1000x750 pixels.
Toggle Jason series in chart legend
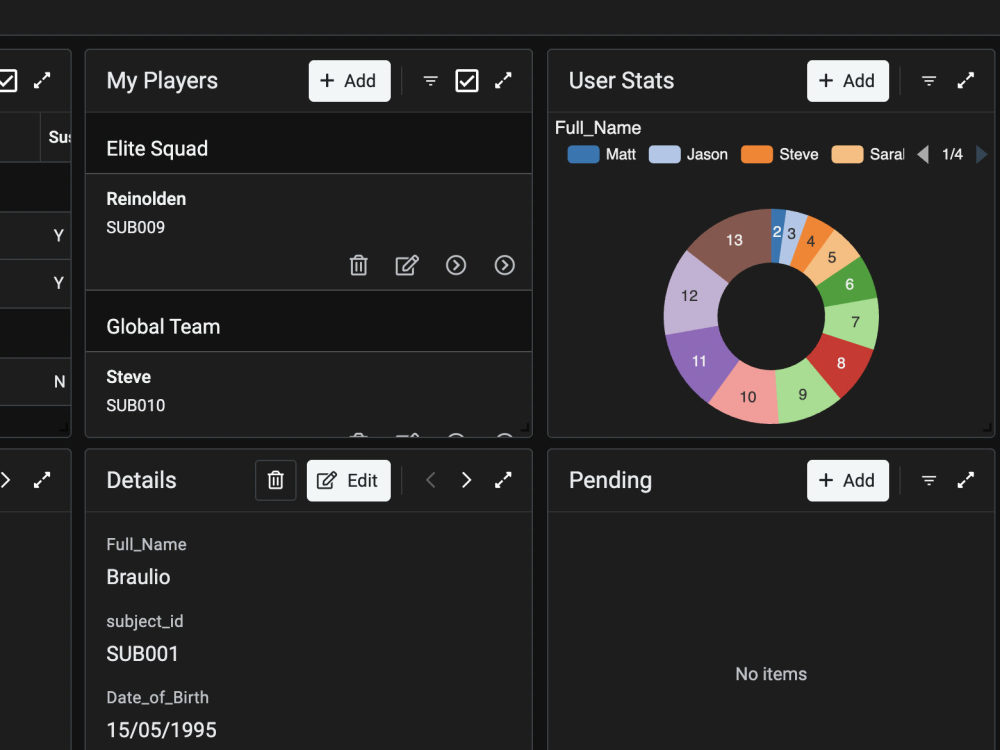[688, 154]
